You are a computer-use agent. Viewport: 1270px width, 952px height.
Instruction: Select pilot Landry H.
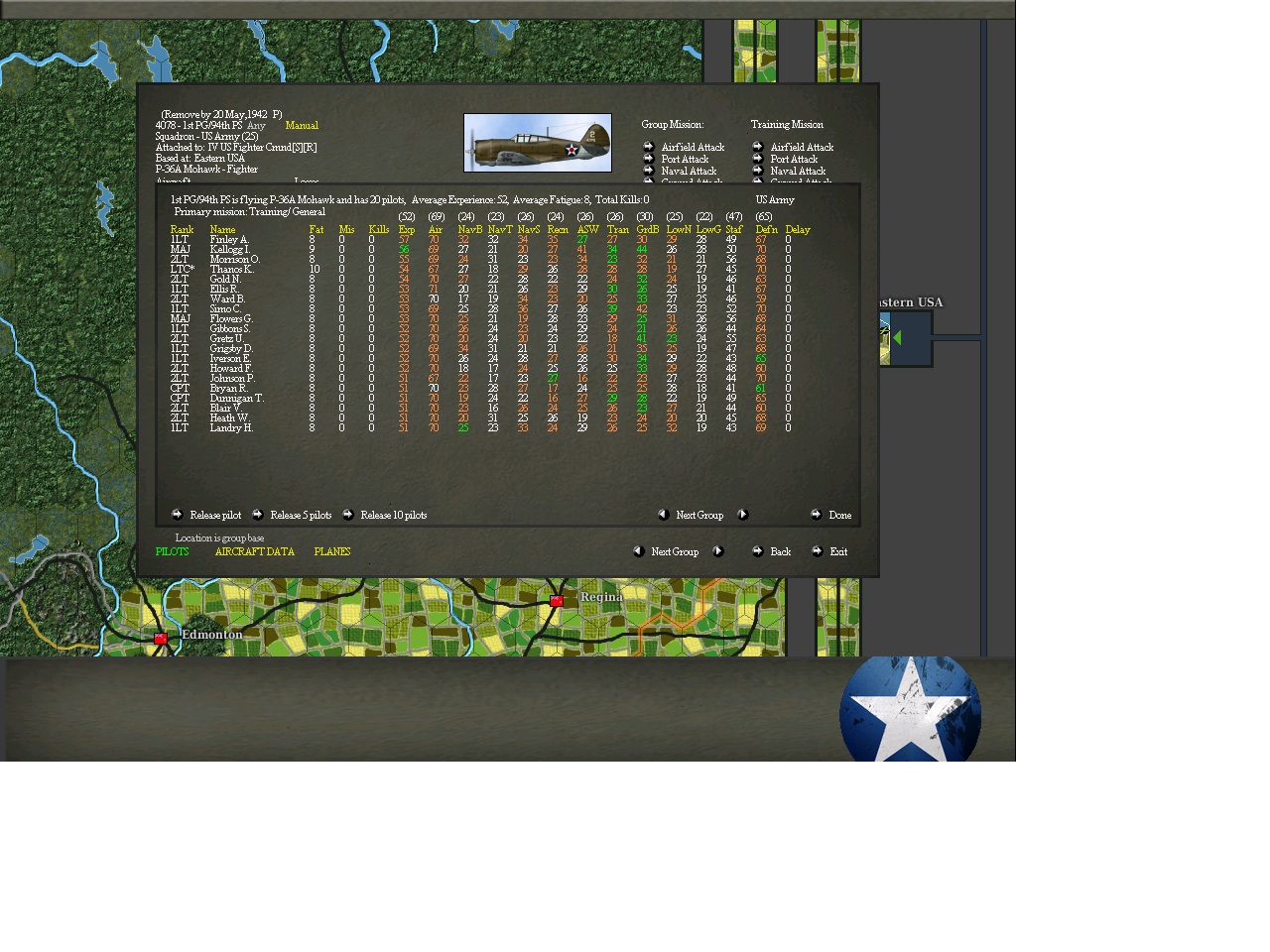point(231,428)
